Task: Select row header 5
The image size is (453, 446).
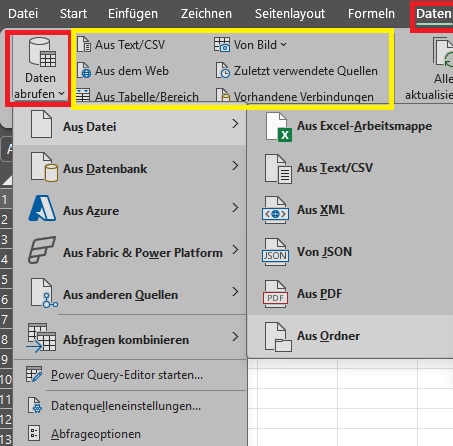Action: pyautogui.click(x=5, y=279)
